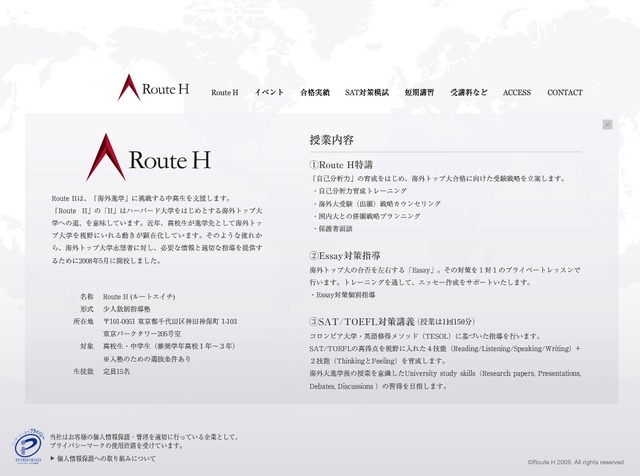This screenshot has width=640, height=476.
Task: Click the 名称 Route H (ルートエイチ) row
Action: (128, 296)
